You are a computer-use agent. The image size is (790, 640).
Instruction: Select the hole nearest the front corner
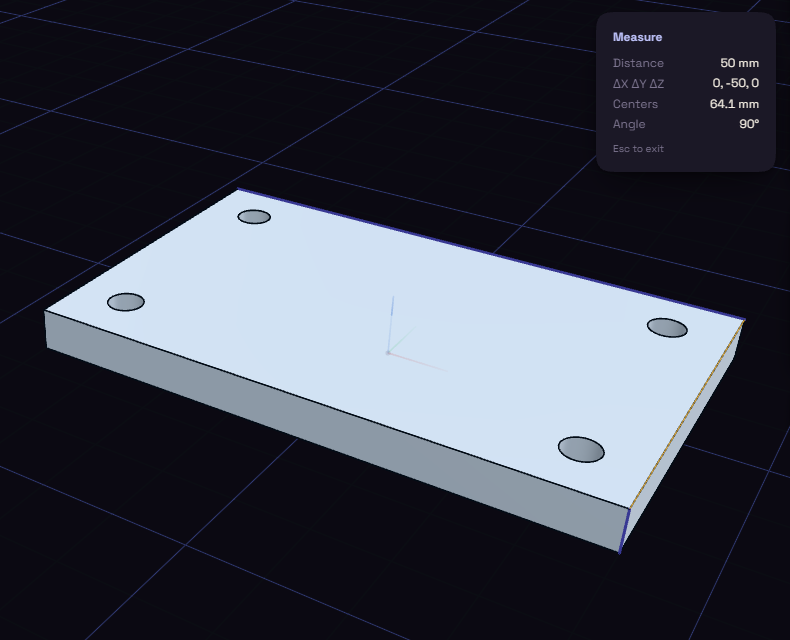point(581,450)
